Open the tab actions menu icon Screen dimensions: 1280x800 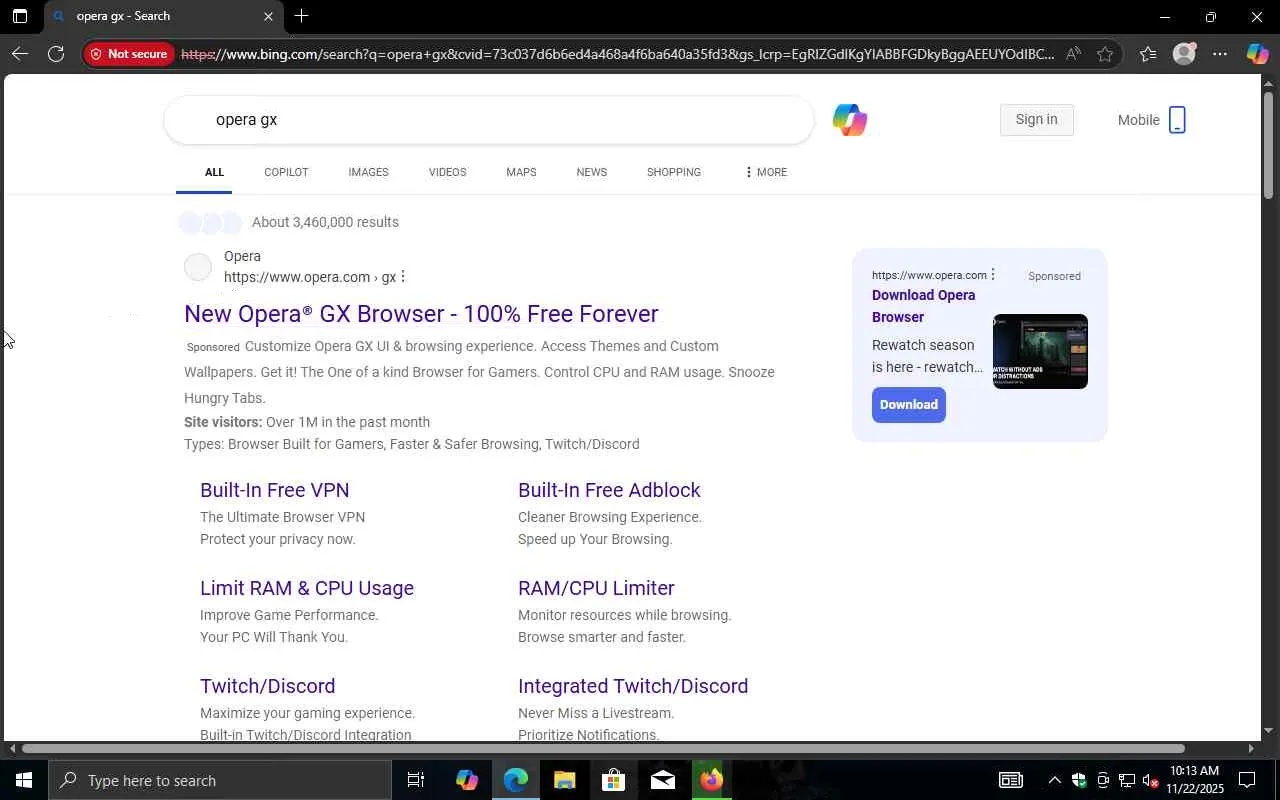pyautogui.click(x=19, y=16)
